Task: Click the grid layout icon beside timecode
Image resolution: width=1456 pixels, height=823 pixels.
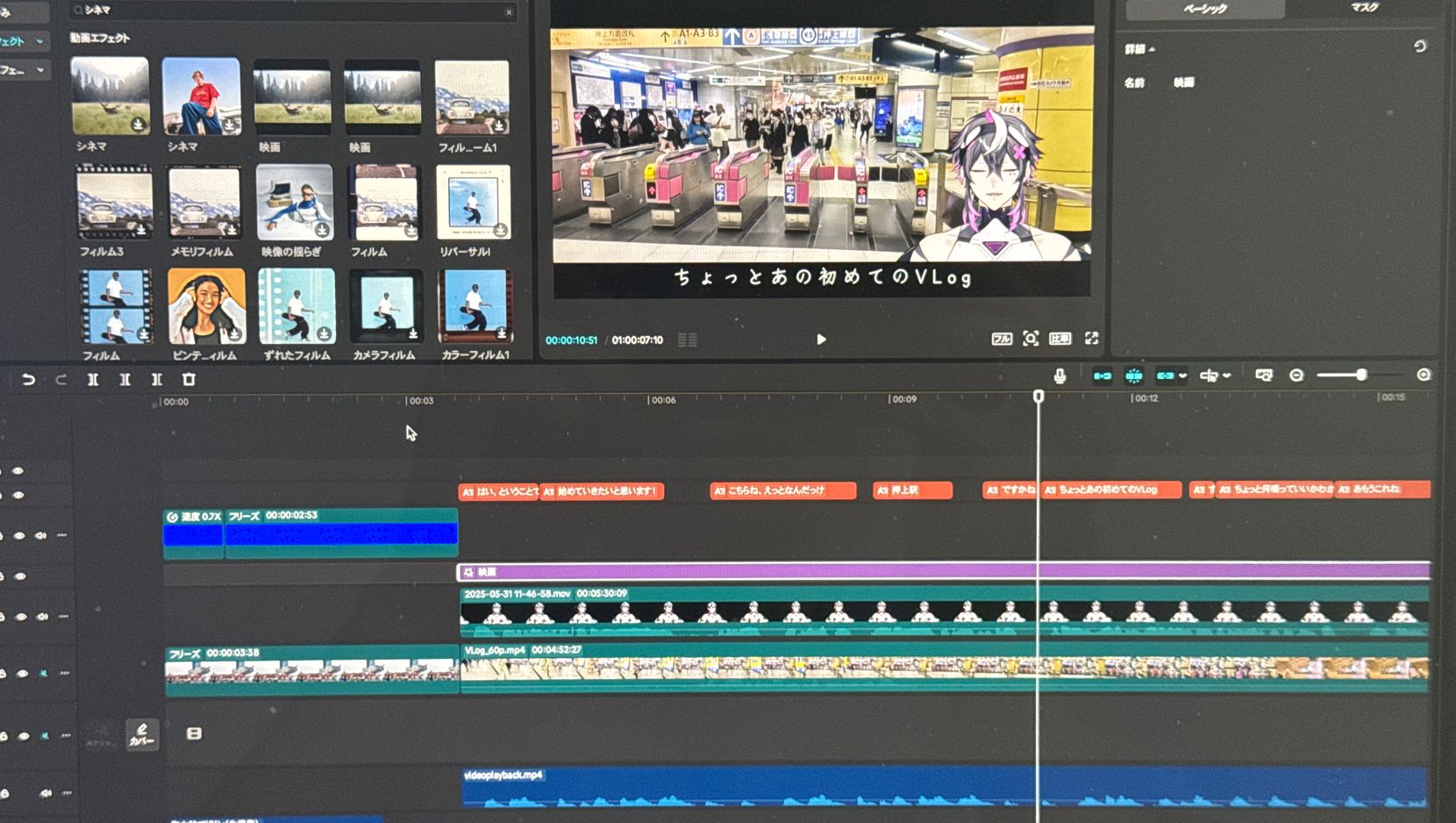Action: tap(688, 340)
